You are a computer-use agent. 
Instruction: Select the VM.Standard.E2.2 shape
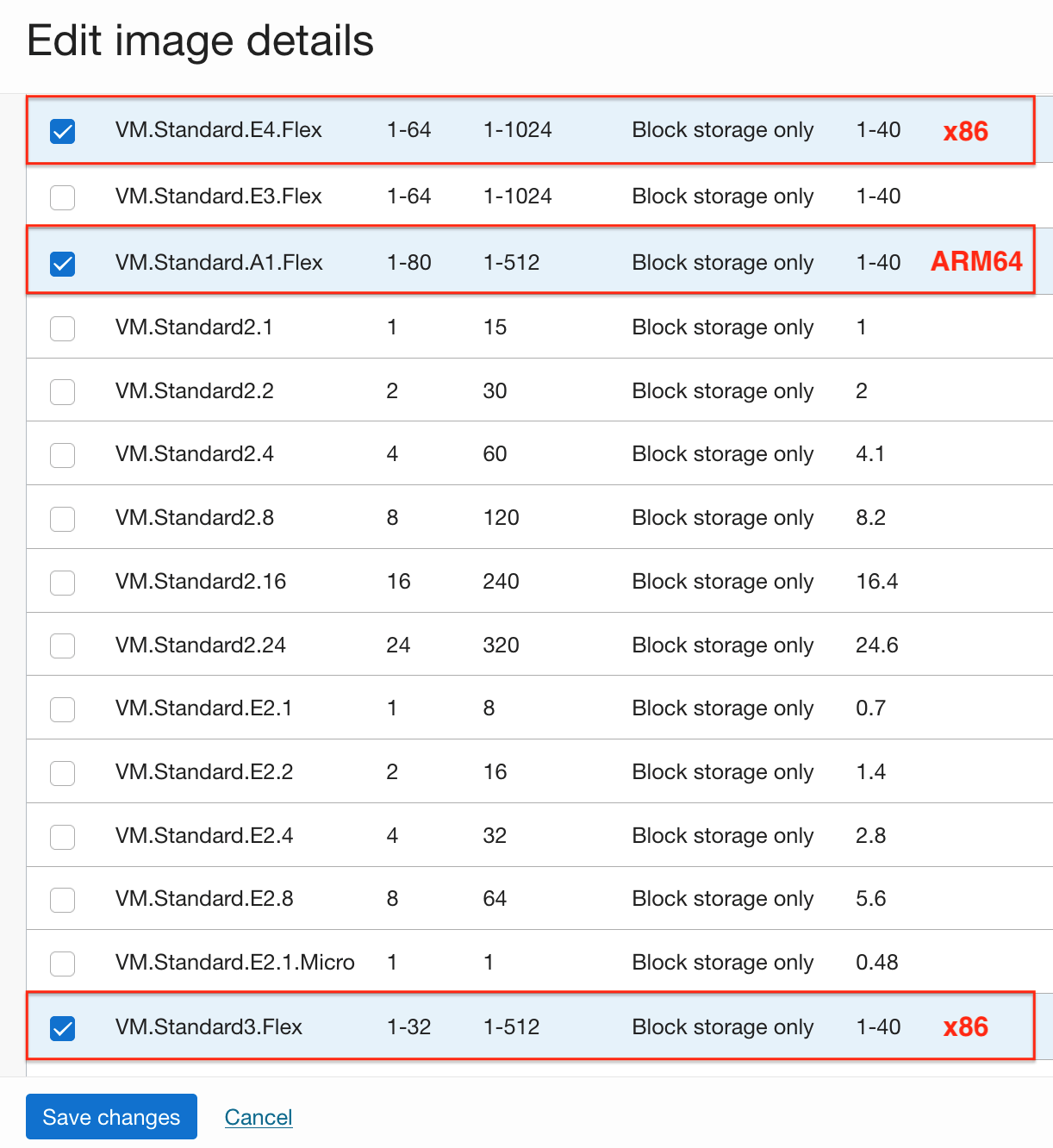pos(62,773)
